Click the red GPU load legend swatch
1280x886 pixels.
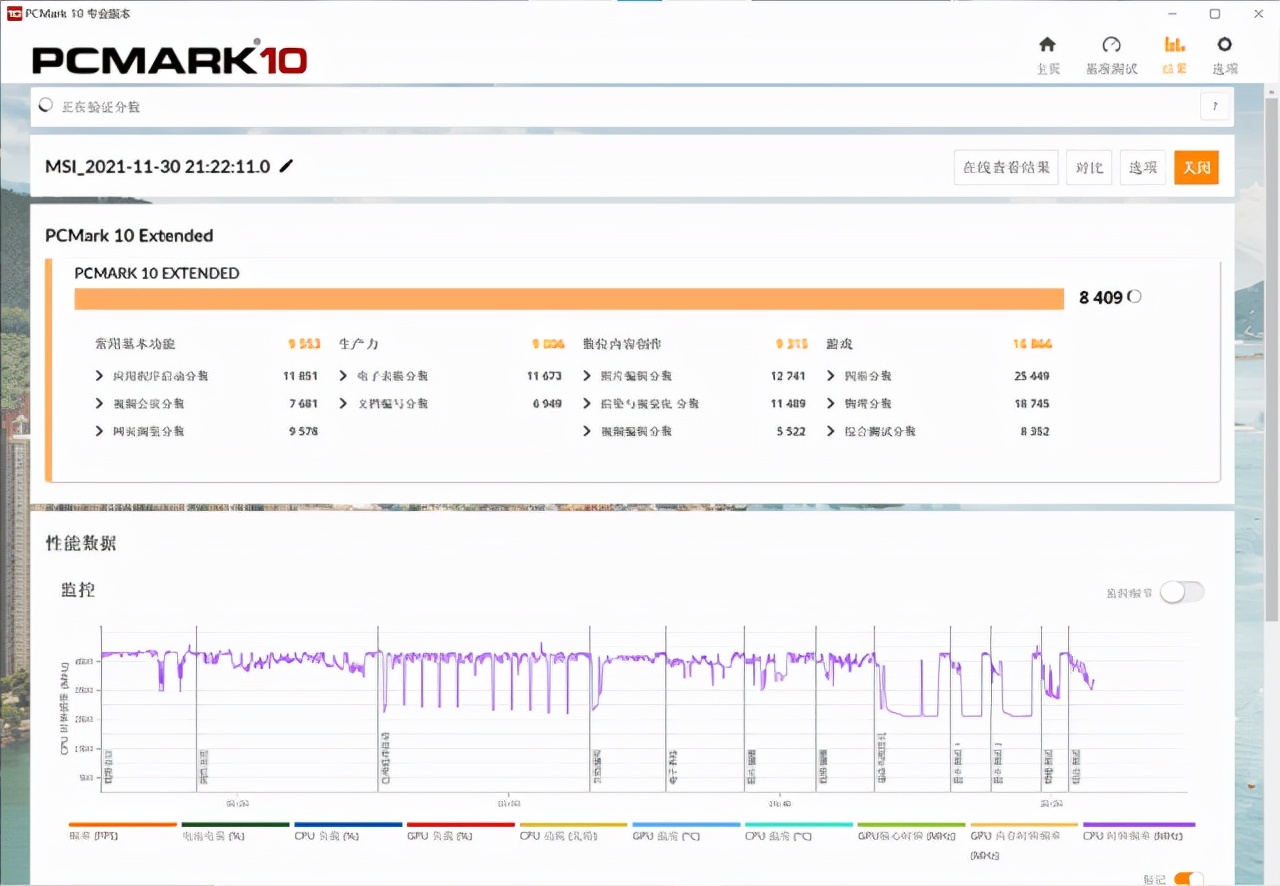point(460,826)
